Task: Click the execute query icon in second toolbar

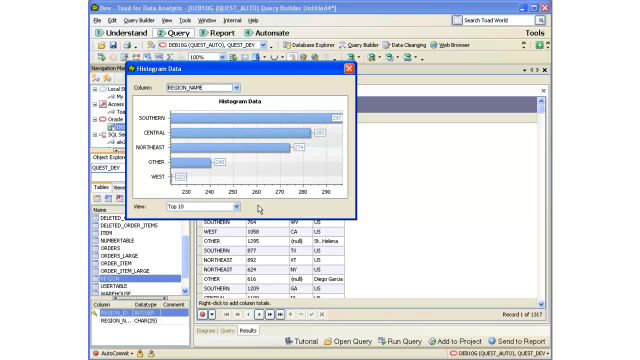Action: tap(102, 58)
